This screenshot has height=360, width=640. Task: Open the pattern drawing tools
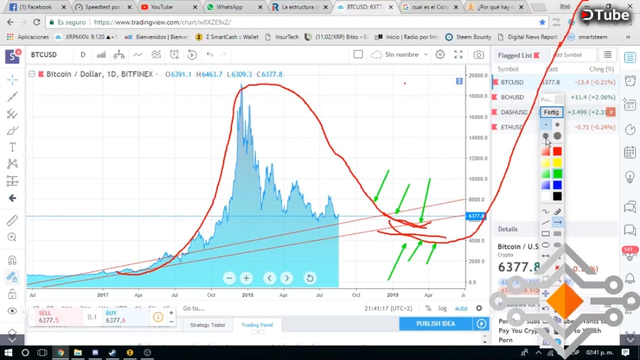click(x=12, y=164)
